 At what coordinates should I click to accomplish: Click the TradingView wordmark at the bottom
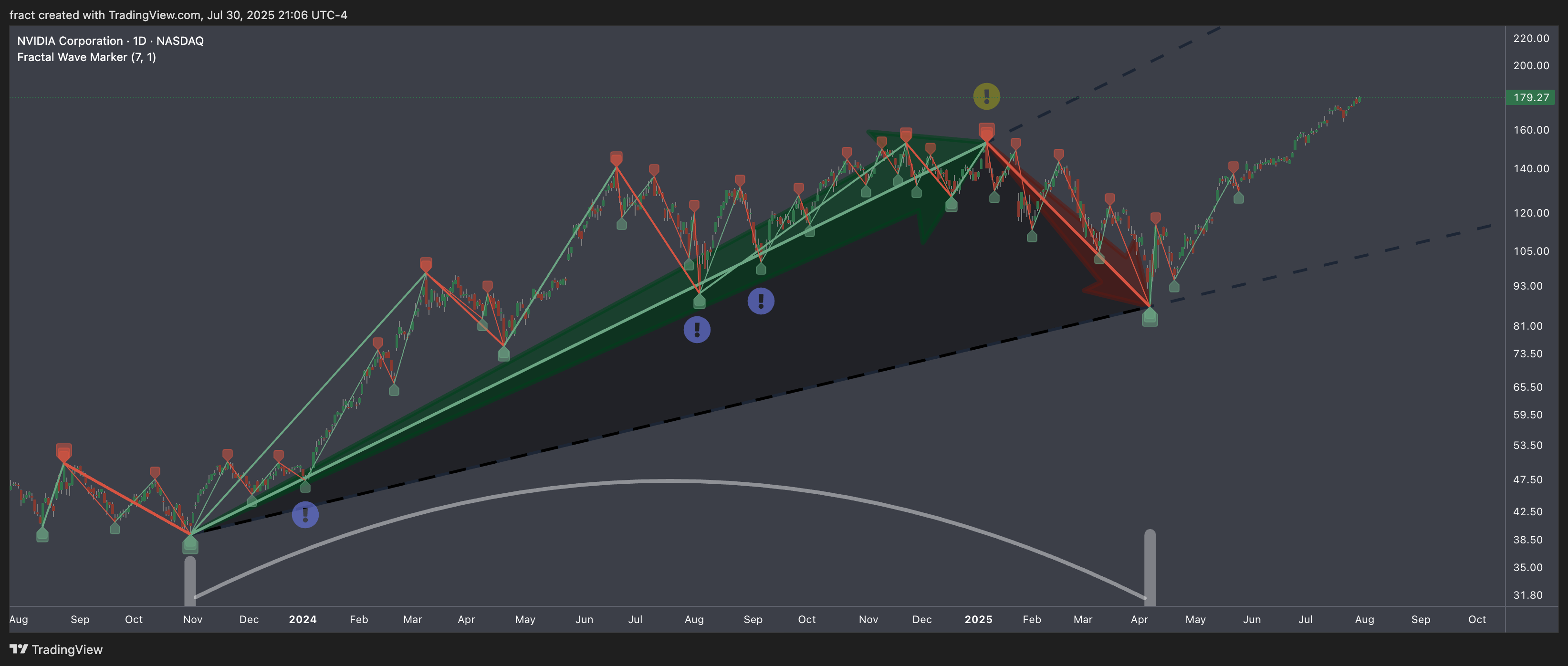(67, 650)
